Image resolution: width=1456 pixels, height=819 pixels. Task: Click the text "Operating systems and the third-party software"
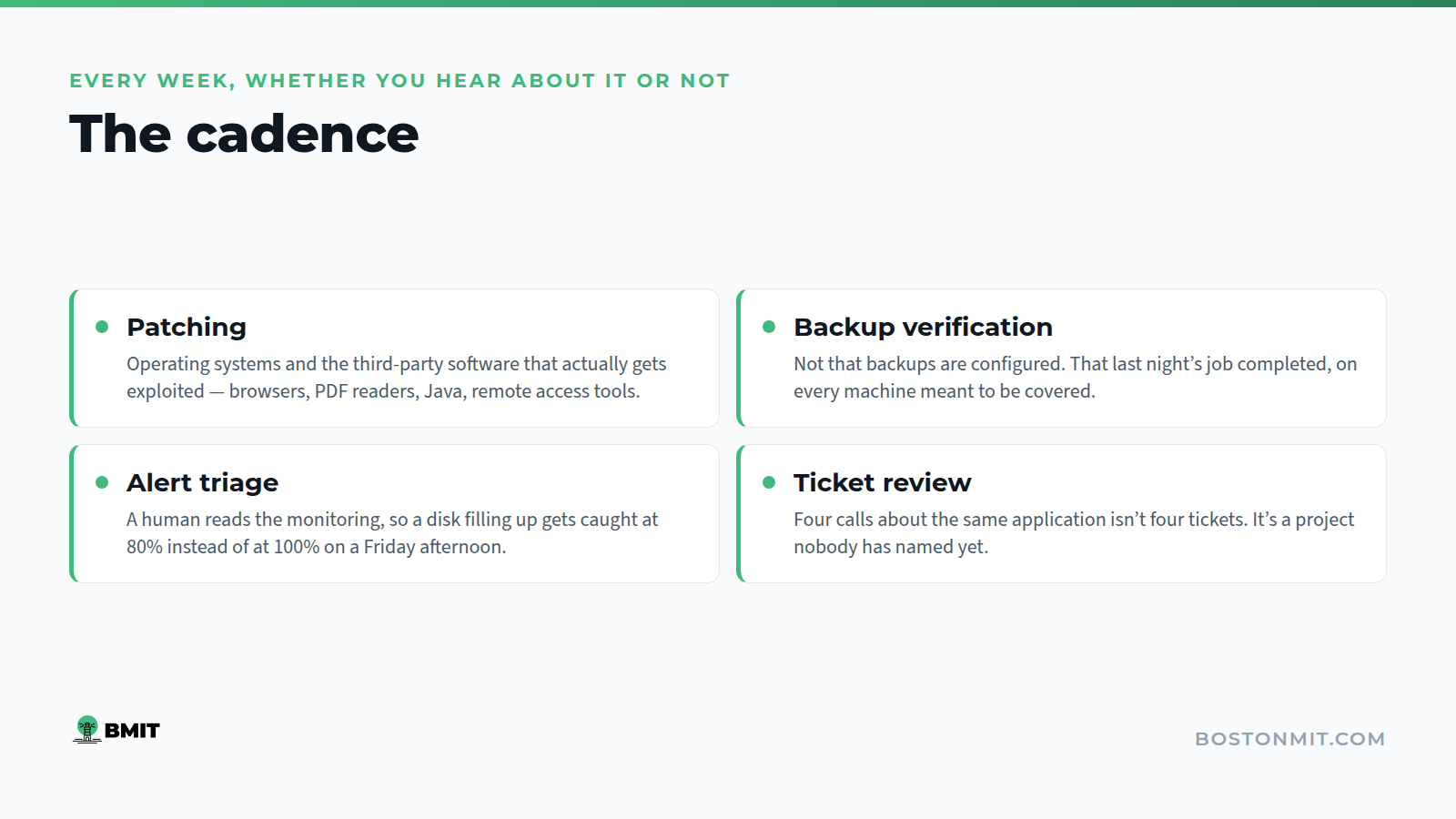322,364
